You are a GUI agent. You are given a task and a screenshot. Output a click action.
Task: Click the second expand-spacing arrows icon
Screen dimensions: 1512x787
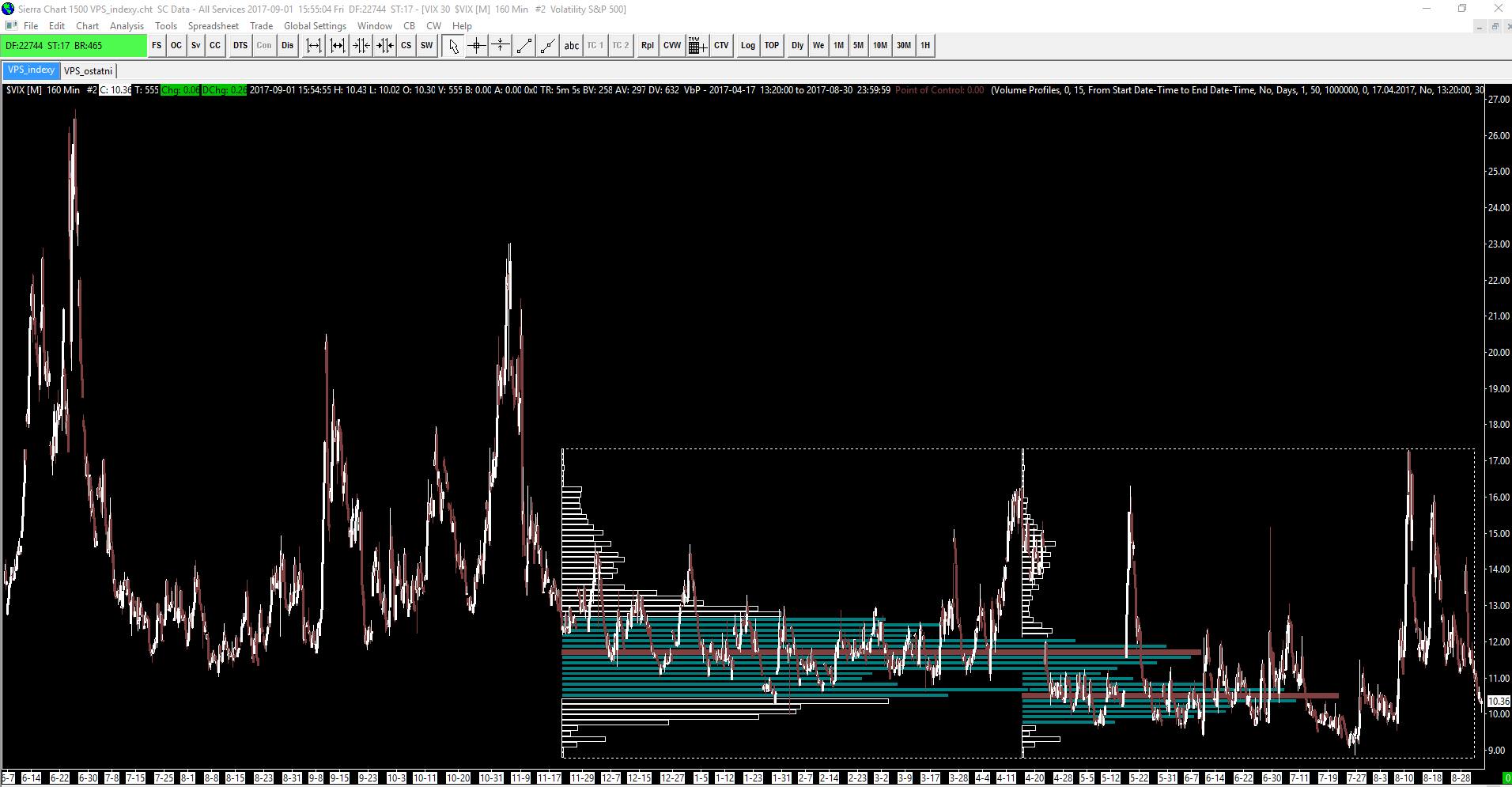coord(338,46)
